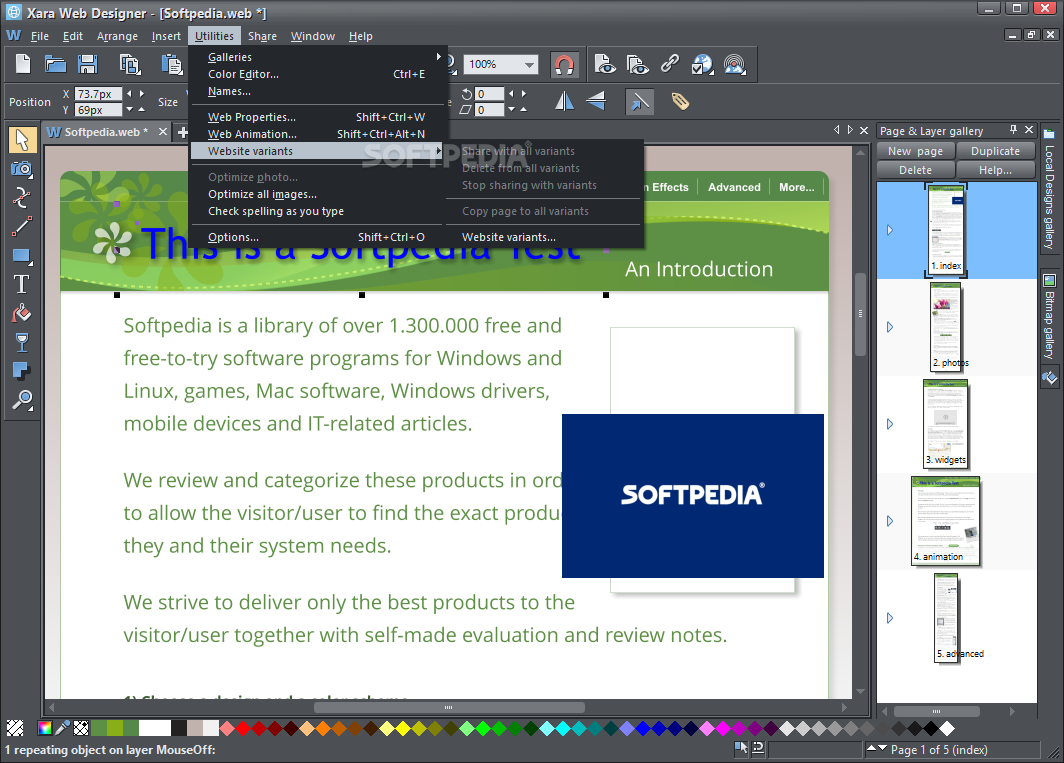
Task: Select the Rectangle tool
Action: click(x=22, y=255)
